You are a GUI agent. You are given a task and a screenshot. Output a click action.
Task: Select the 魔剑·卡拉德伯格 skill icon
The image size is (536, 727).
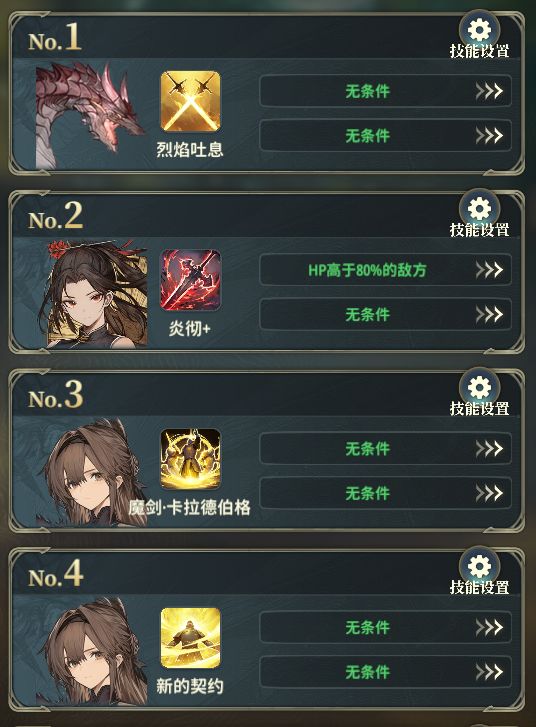click(190, 459)
